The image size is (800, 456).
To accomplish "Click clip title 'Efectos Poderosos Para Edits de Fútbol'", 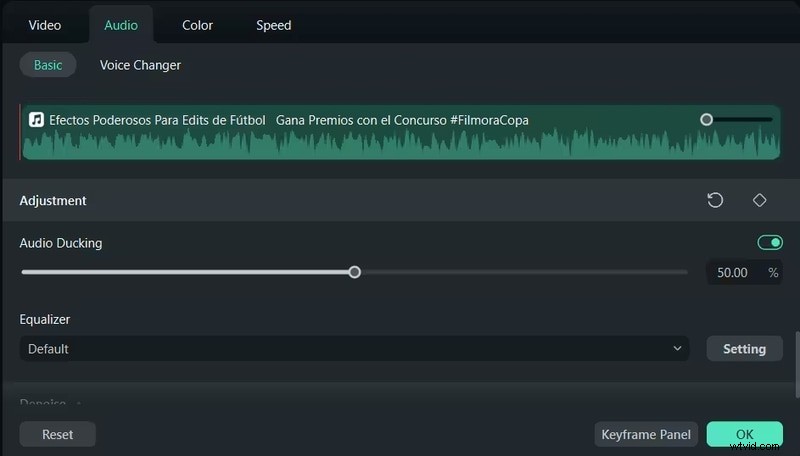I will 157,120.
